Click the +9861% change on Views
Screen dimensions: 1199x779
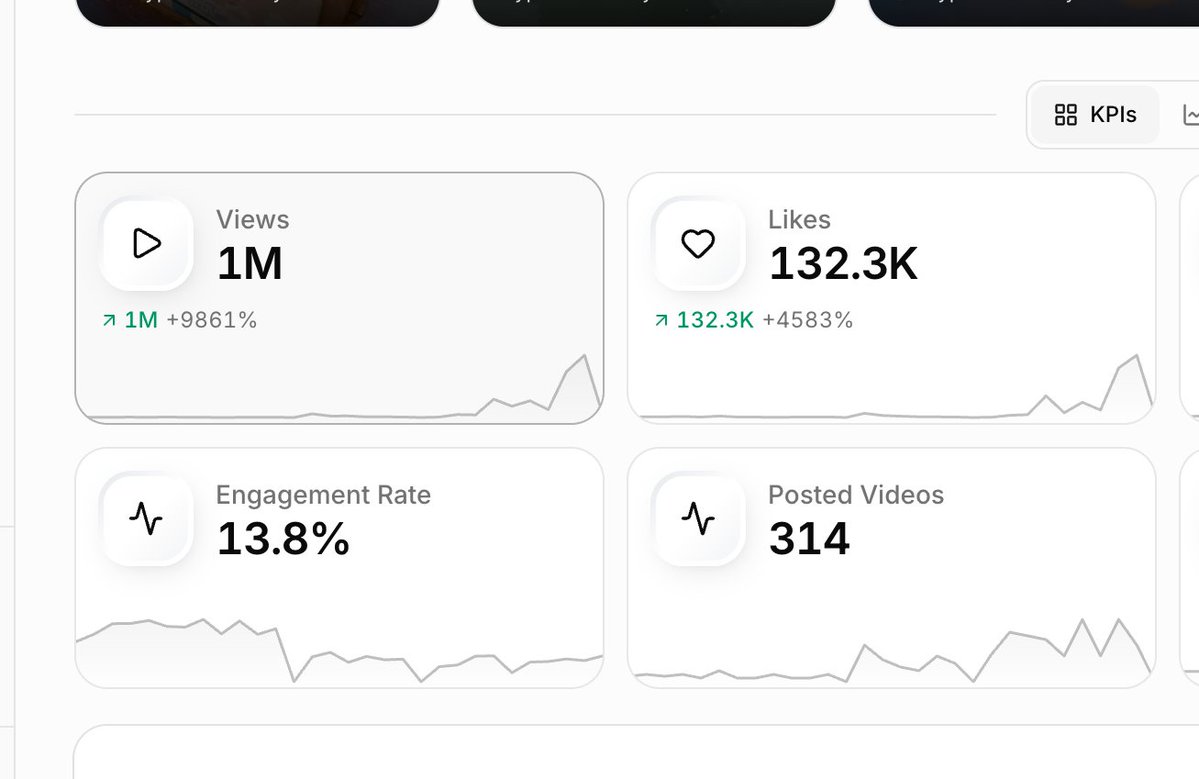pyautogui.click(x=212, y=320)
